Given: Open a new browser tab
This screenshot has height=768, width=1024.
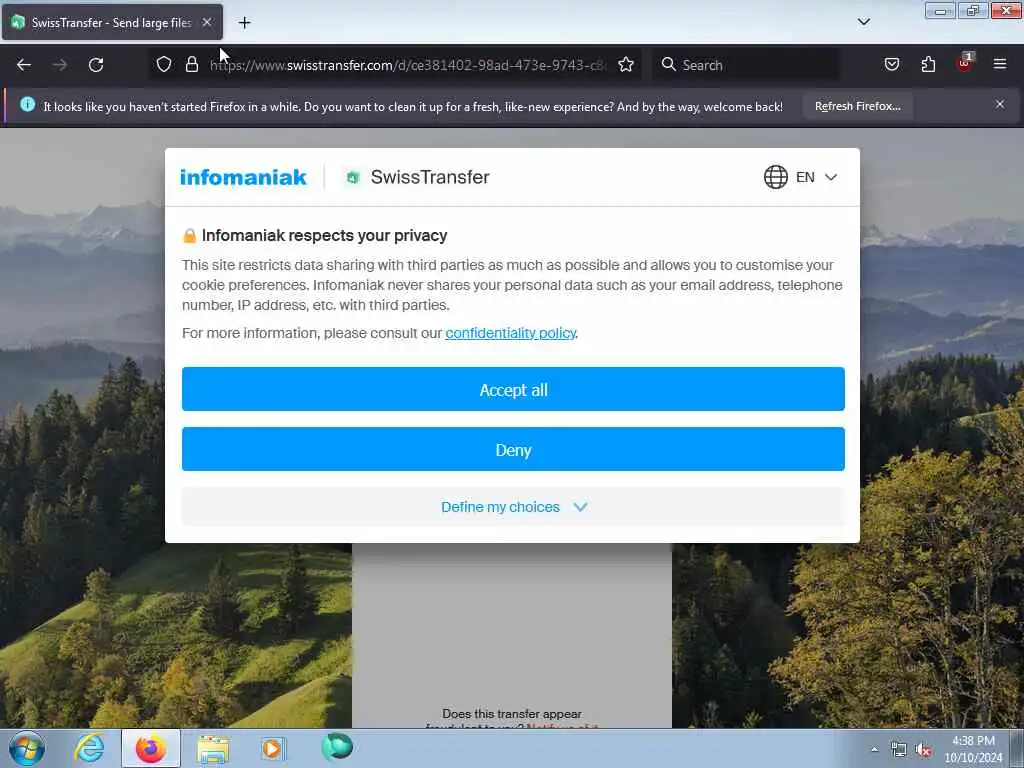Looking at the screenshot, I should click(244, 23).
